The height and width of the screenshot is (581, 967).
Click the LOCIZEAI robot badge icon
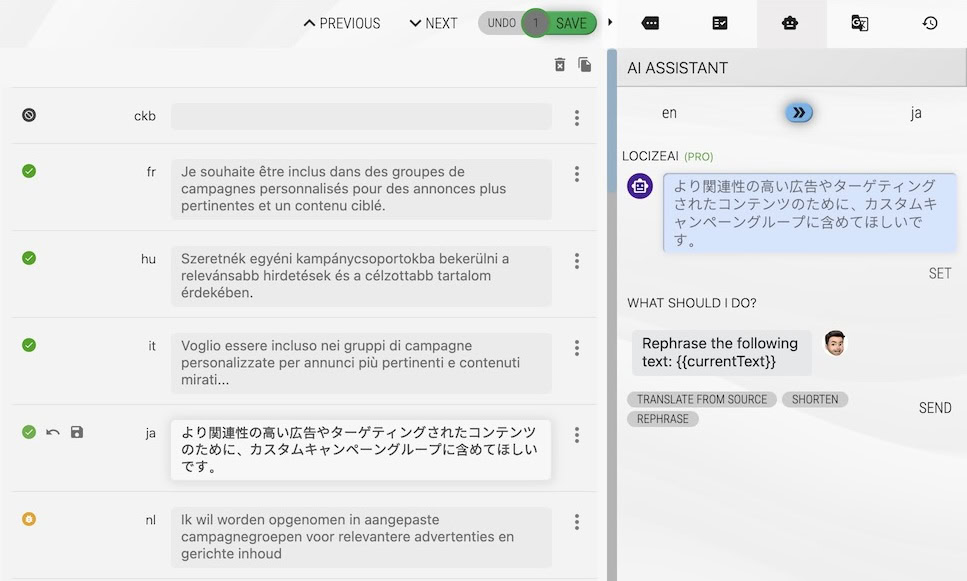point(639,186)
